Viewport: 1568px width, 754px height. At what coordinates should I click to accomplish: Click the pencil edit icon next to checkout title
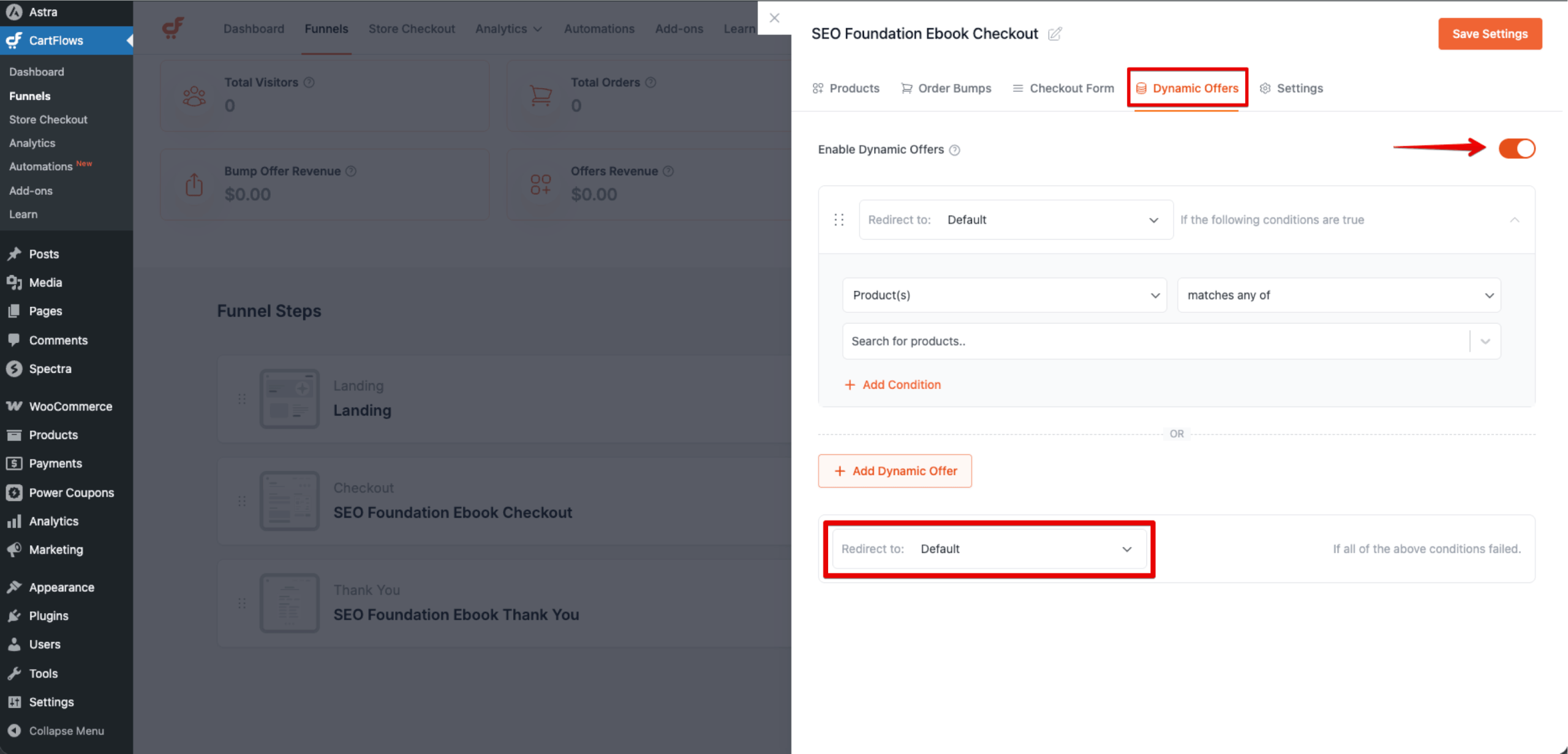[x=1055, y=34]
